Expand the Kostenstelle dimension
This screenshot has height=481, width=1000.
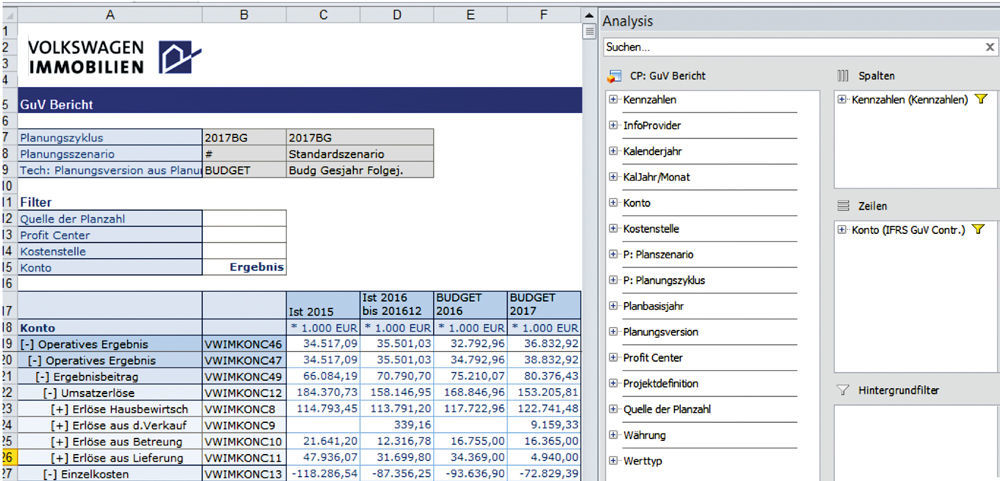tap(613, 229)
